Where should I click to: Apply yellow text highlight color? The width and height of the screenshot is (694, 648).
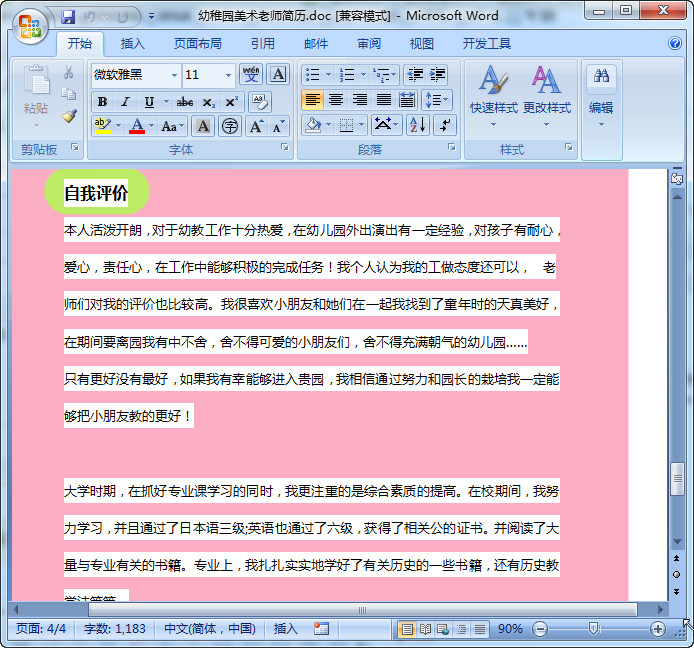pos(102,126)
